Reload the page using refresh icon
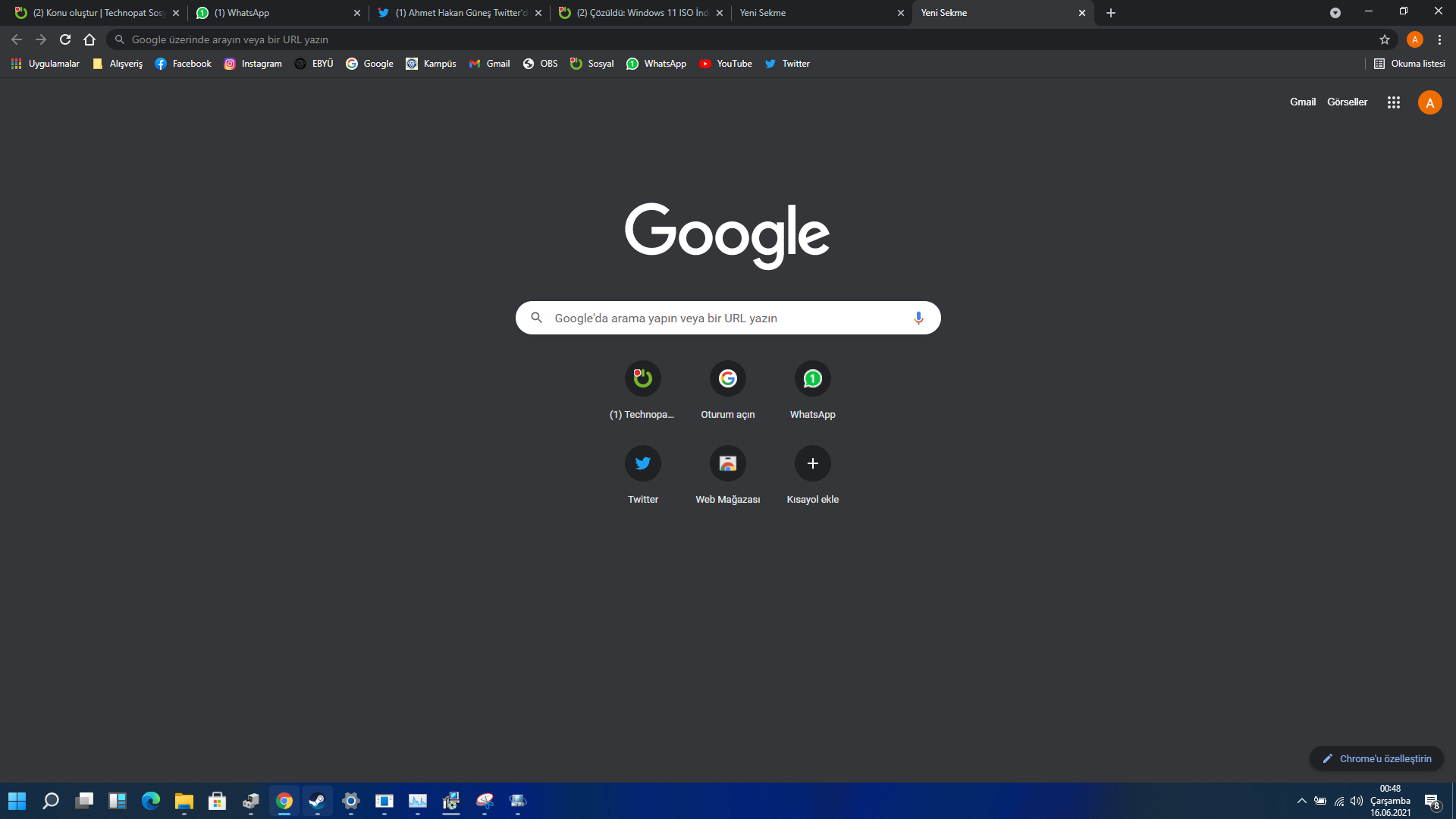 pos(65,39)
